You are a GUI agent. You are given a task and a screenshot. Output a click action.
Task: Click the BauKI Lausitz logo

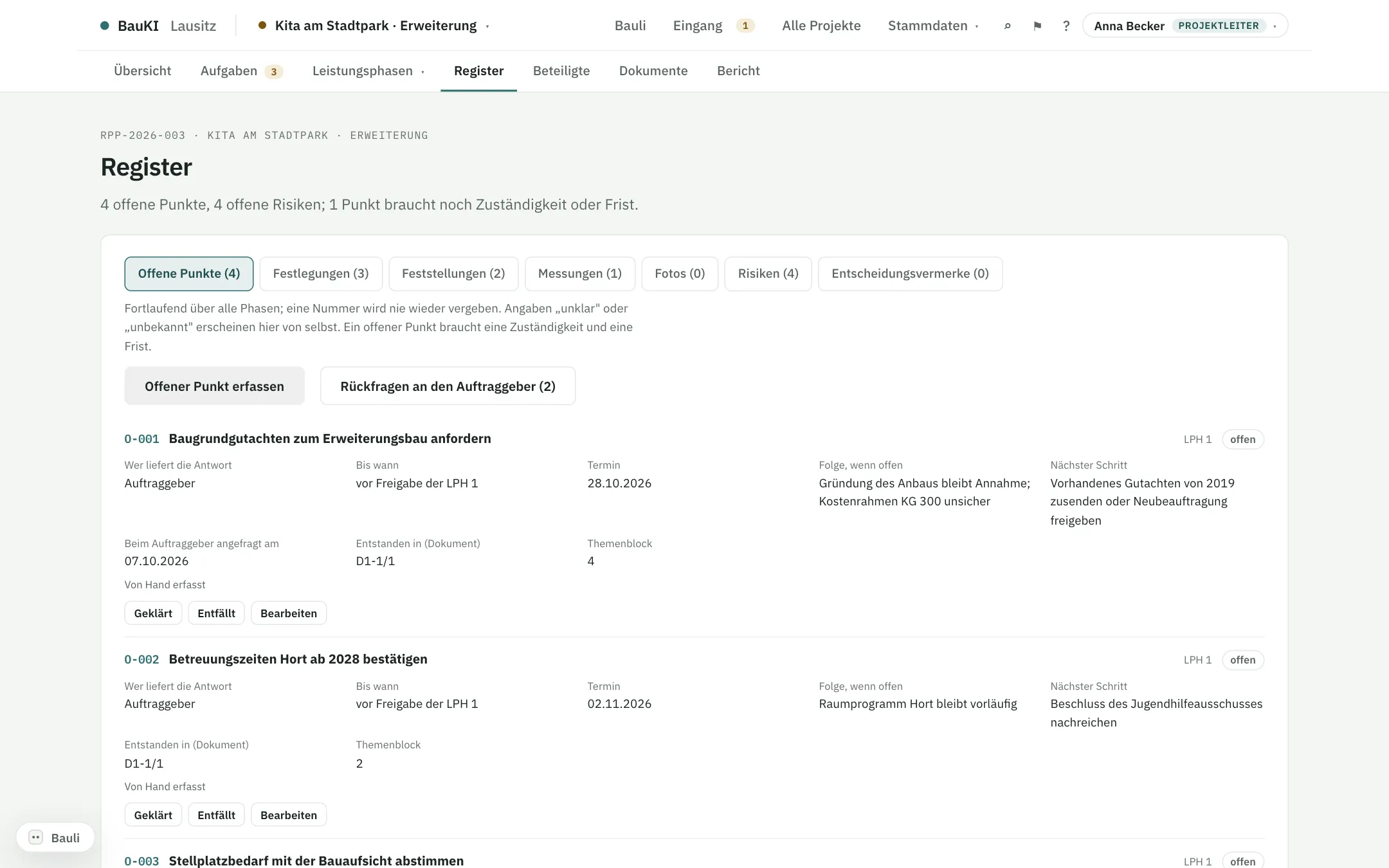pos(158,26)
